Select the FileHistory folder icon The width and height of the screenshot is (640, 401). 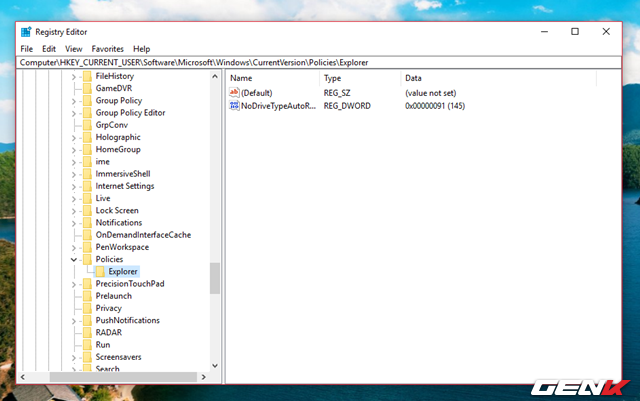pyautogui.click(x=87, y=76)
